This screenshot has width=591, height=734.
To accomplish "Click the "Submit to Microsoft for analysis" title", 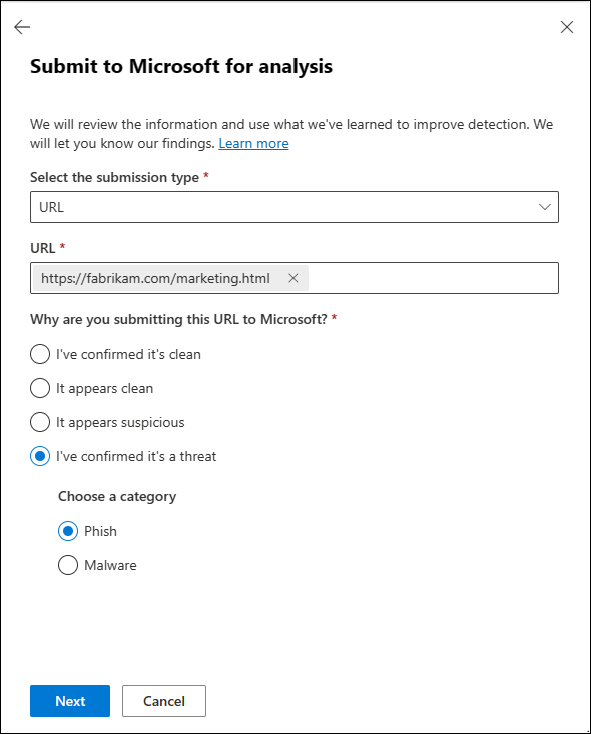I will coord(182,66).
